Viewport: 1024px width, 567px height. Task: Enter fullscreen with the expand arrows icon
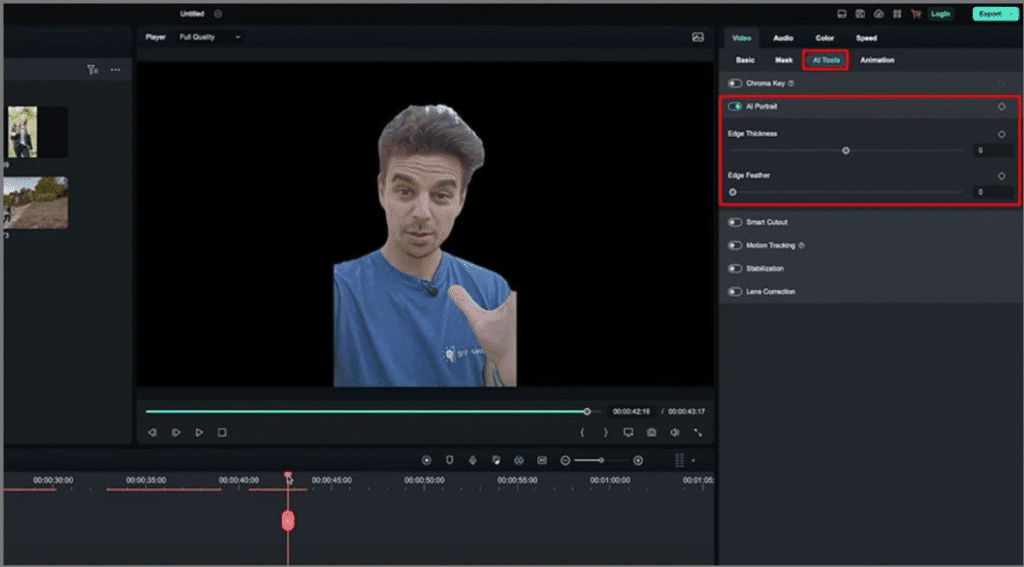point(698,432)
